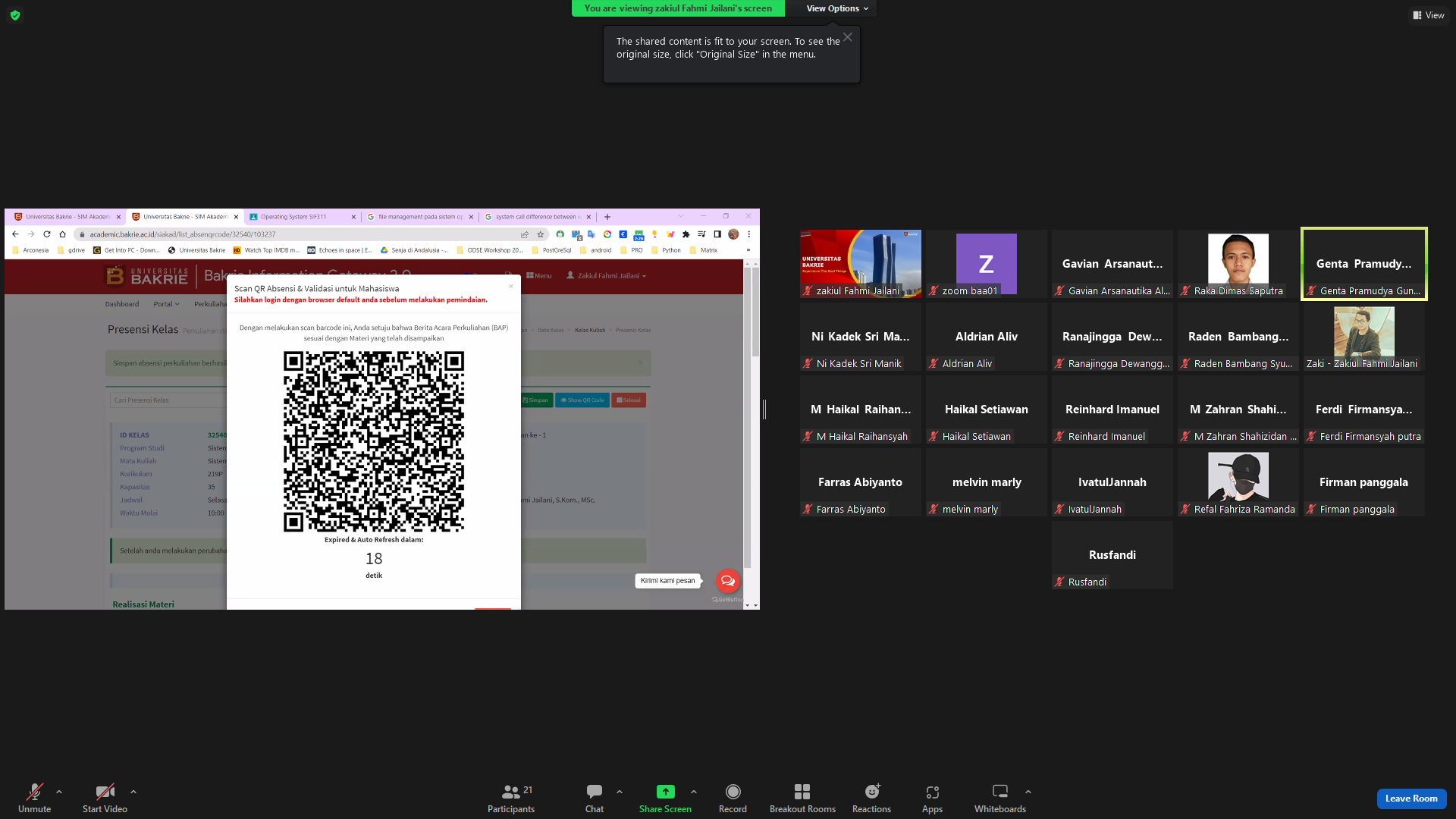Open Breakout Rooms
The height and width of the screenshot is (819, 1456).
[x=802, y=798]
